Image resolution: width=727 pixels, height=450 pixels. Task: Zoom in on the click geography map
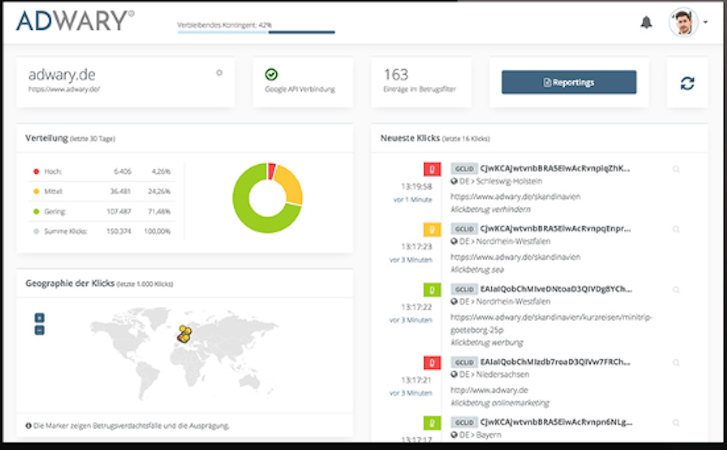(x=39, y=317)
